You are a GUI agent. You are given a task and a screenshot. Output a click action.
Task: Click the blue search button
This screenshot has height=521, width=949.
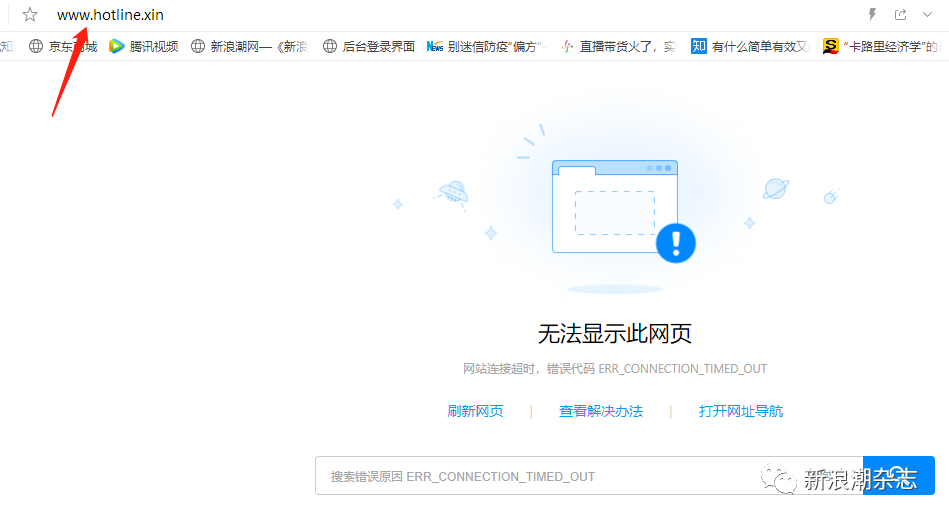click(x=899, y=476)
